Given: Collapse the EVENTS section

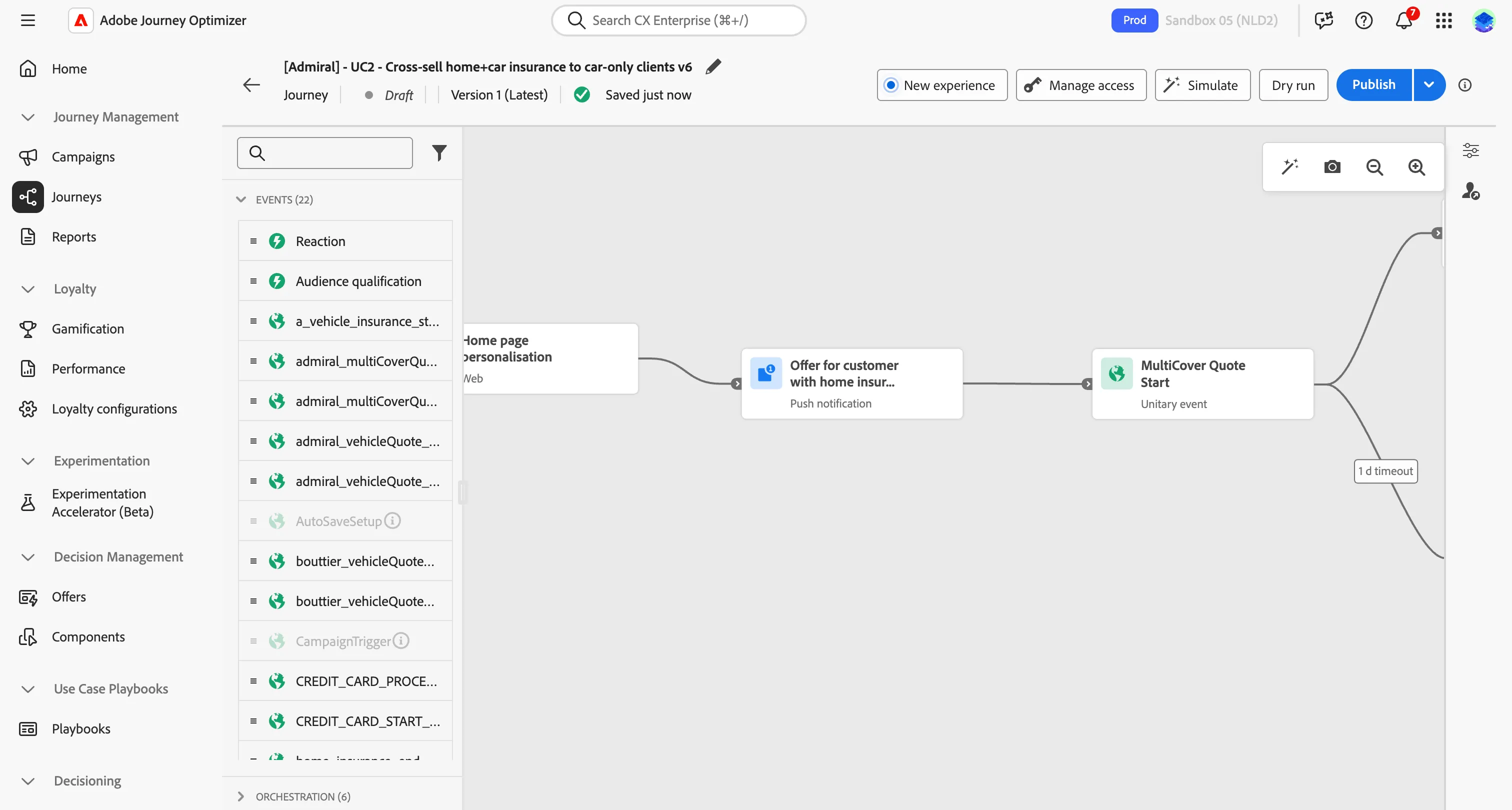Looking at the screenshot, I should point(240,199).
